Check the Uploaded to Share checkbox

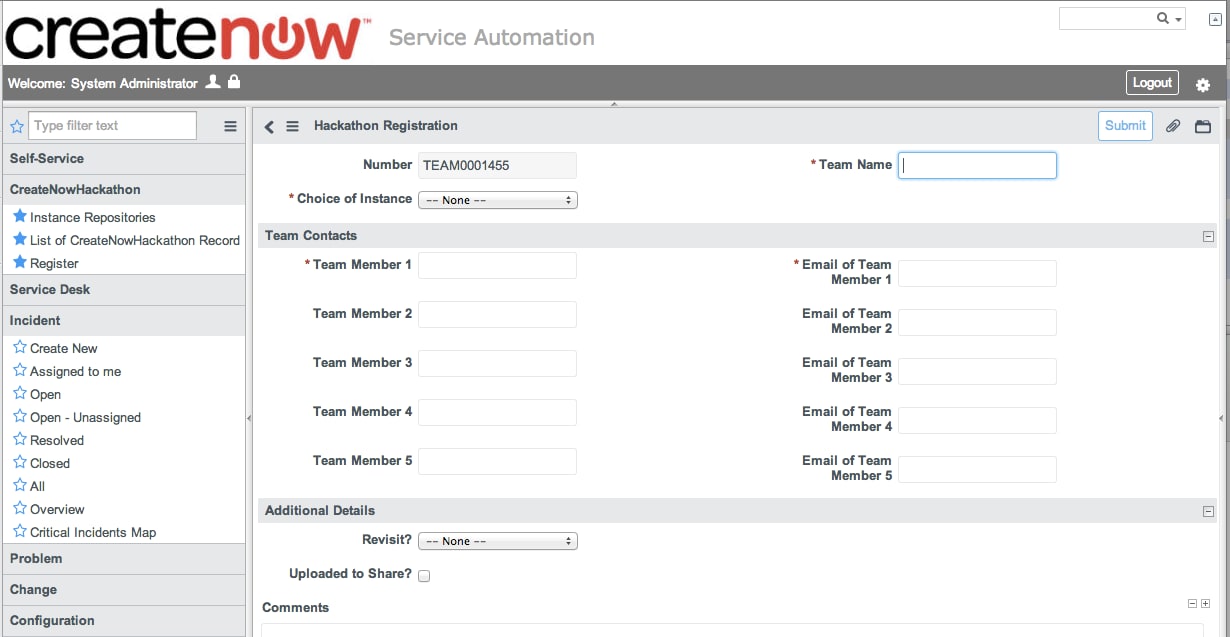[424, 576]
